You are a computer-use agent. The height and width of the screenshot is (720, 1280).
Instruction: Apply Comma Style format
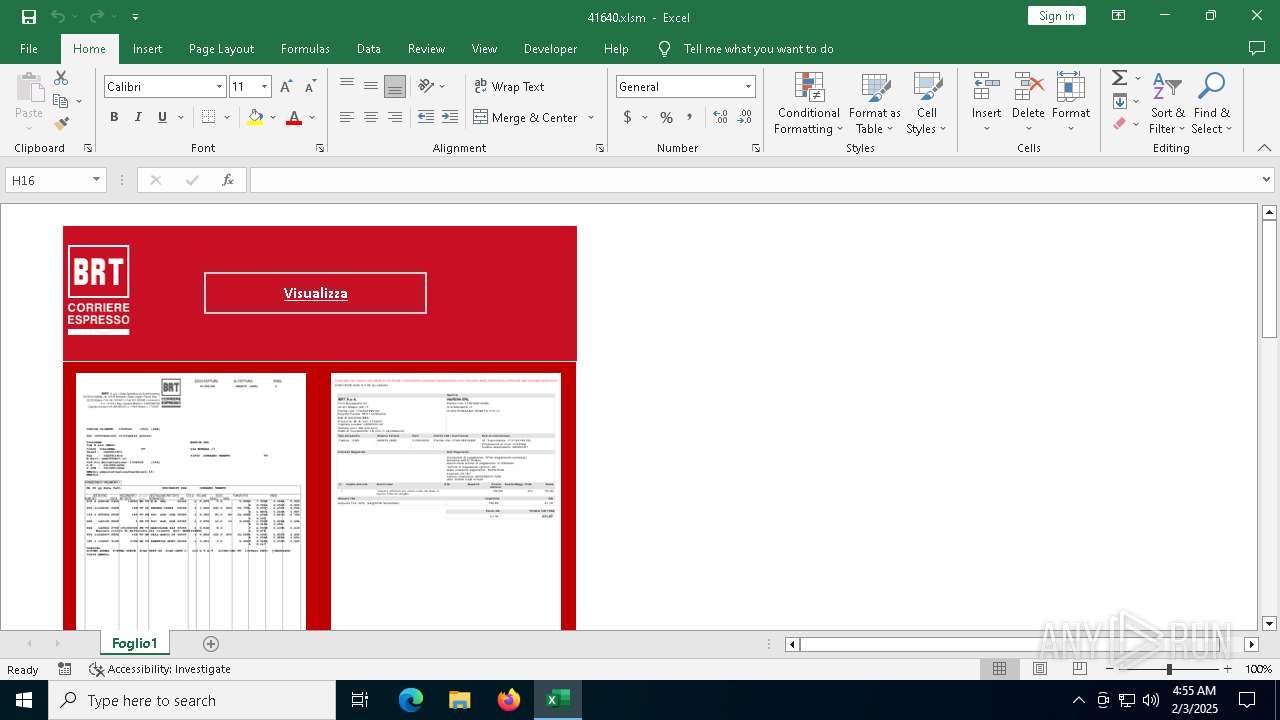[690, 117]
